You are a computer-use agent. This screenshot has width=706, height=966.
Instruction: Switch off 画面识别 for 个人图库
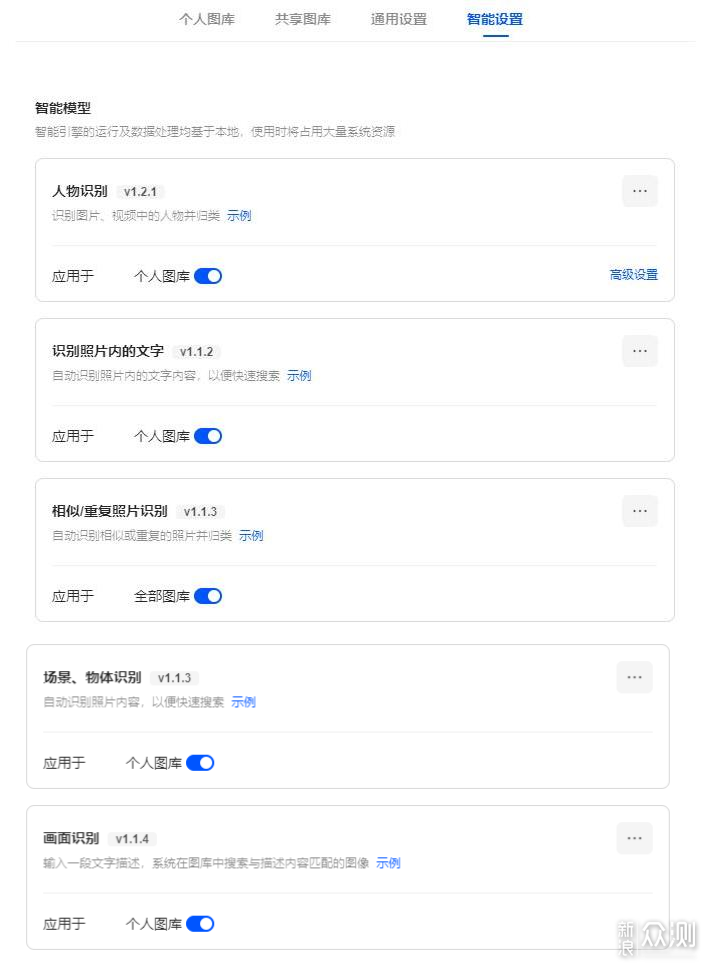point(200,924)
